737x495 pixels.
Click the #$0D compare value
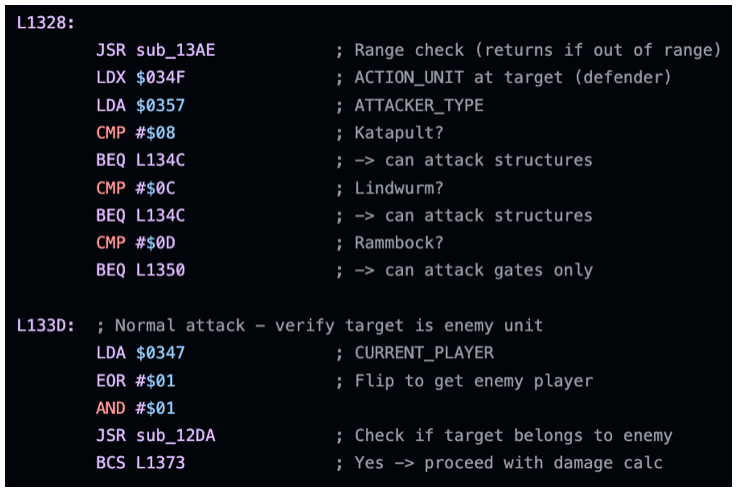pos(155,242)
